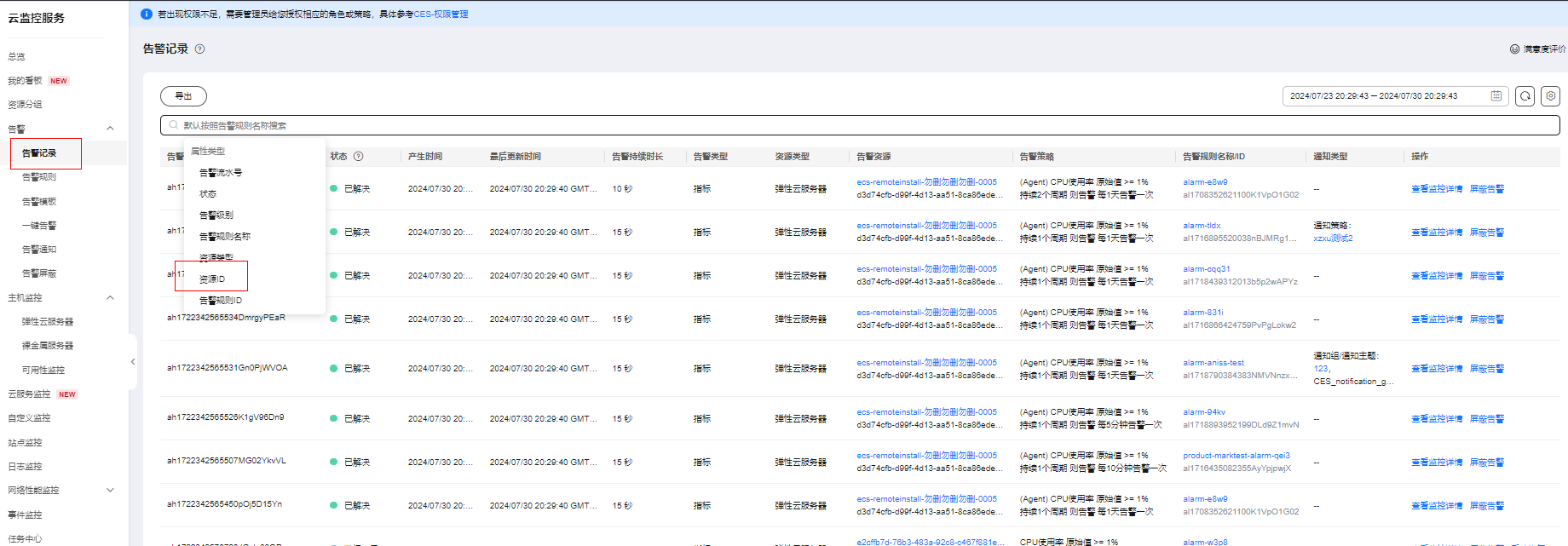Collapse the 告警 sidebar section

(x=110, y=129)
